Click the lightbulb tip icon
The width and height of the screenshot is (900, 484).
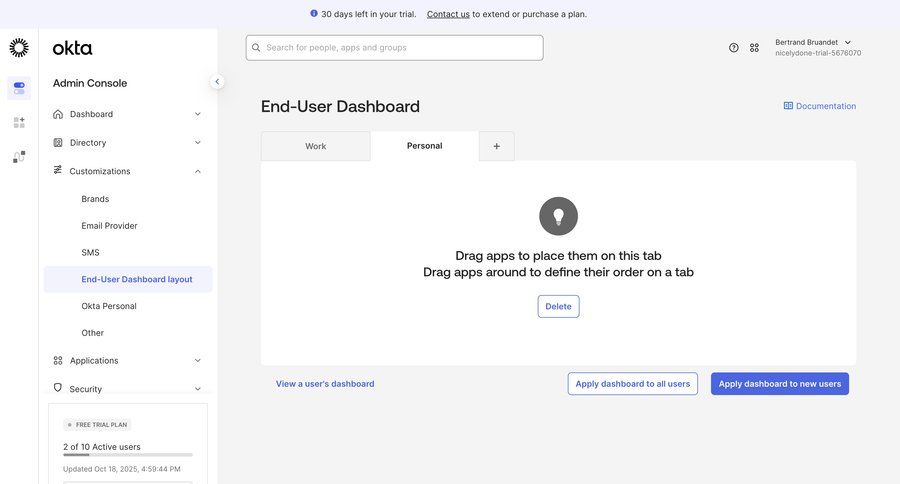(x=558, y=216)
